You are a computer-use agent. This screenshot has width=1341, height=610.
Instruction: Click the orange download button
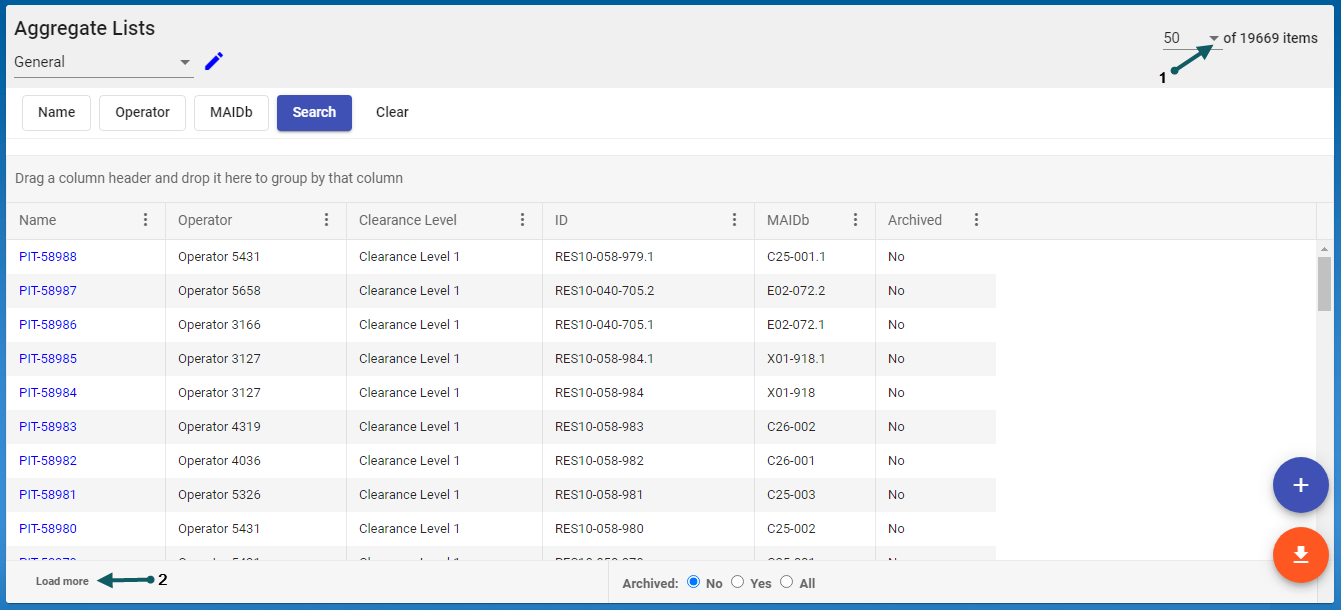1300,554
